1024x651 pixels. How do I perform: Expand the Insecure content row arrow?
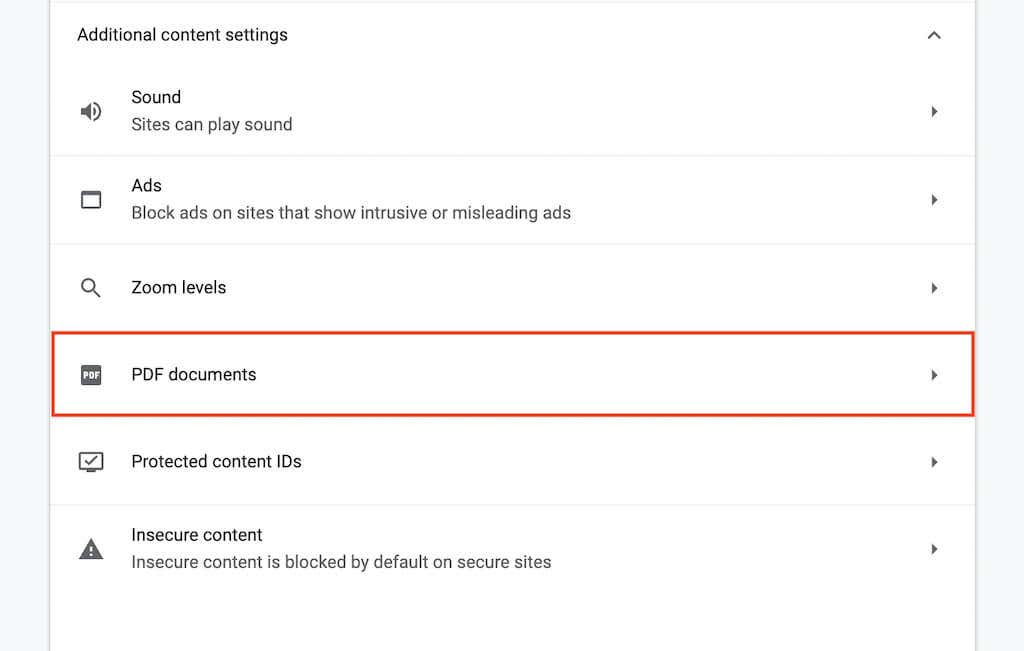coord(934,549)
